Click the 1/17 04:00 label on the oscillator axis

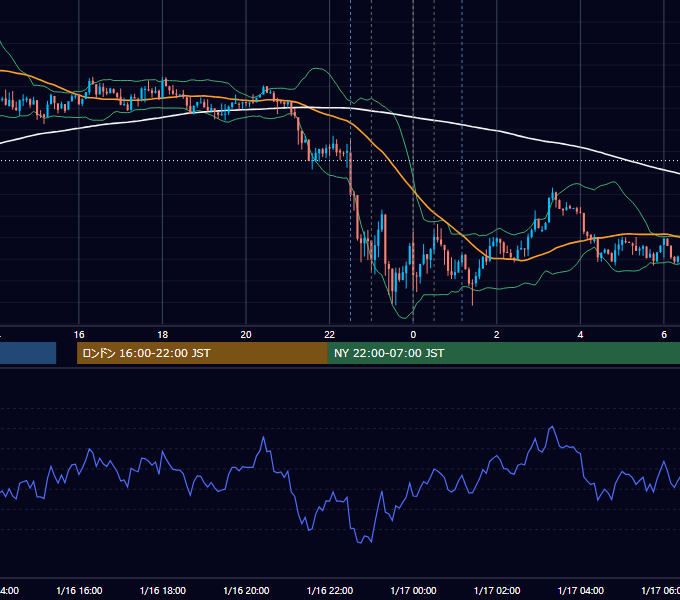(581, 591)
